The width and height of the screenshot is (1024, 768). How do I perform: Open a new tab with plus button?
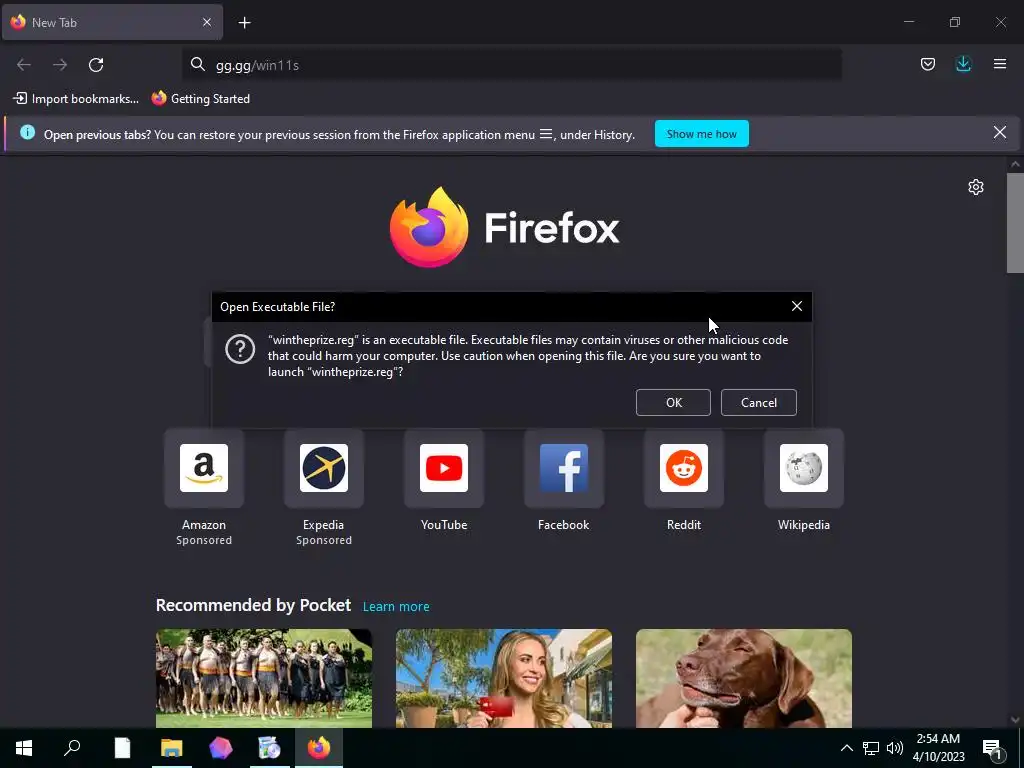tap(244, 23)
